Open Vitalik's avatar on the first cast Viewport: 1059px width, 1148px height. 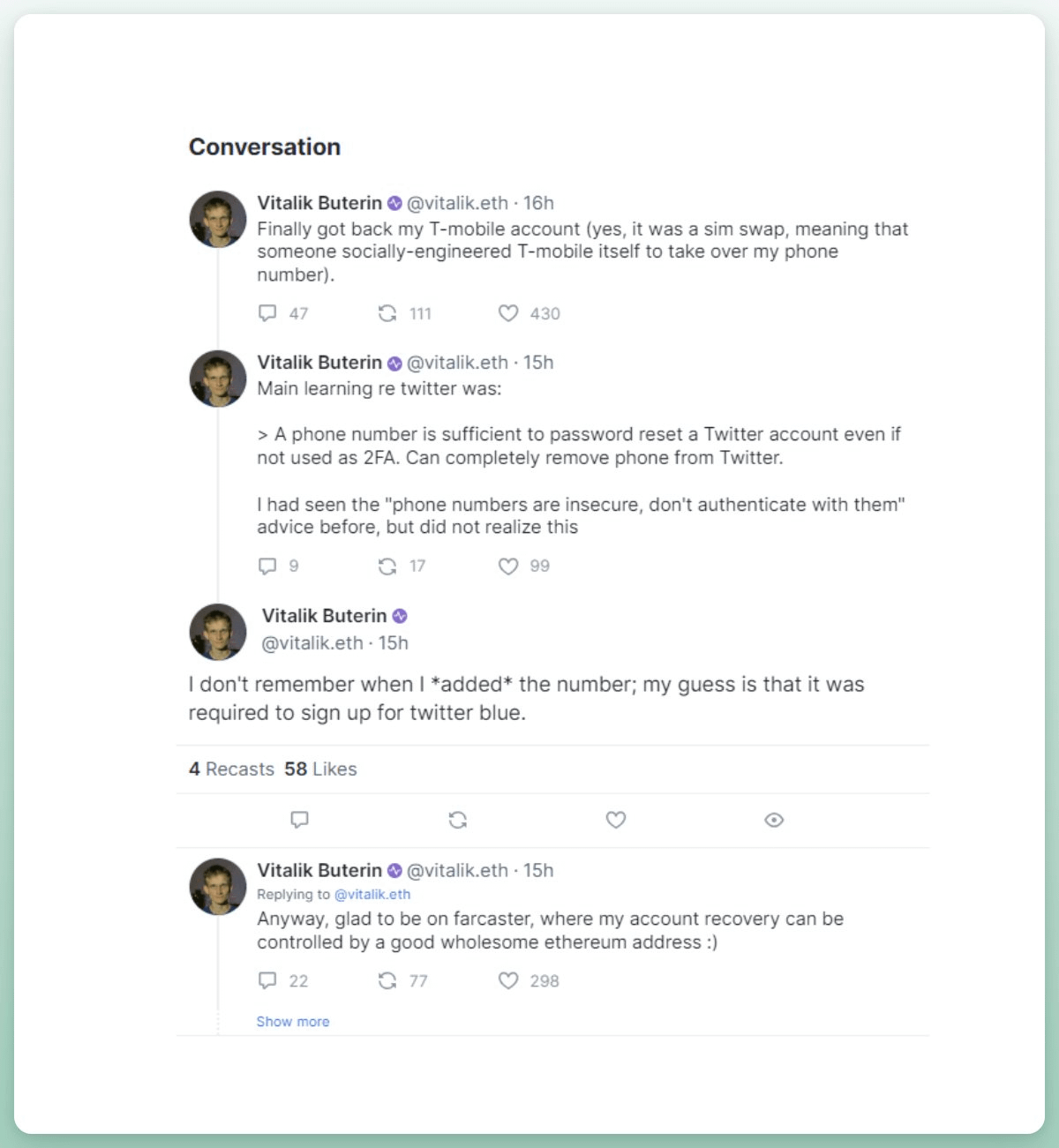[x=218, y=219]
